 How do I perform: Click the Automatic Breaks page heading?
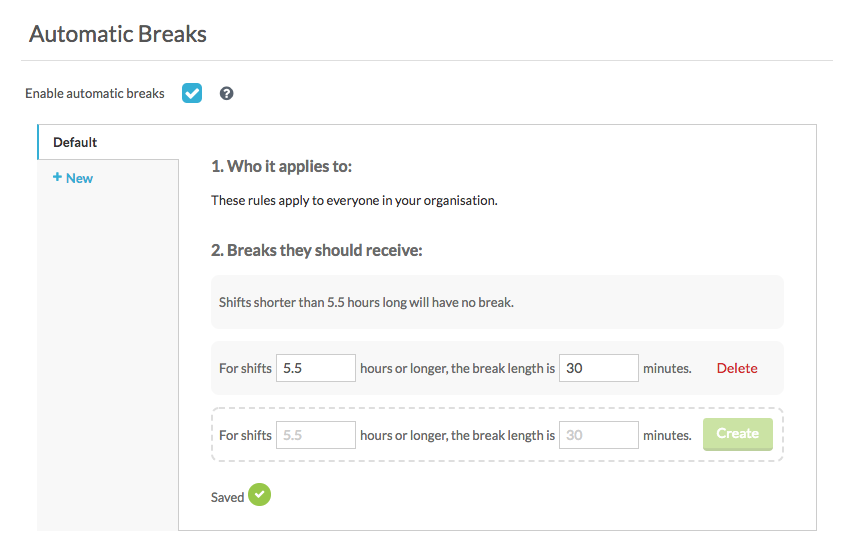click(118, 34)
